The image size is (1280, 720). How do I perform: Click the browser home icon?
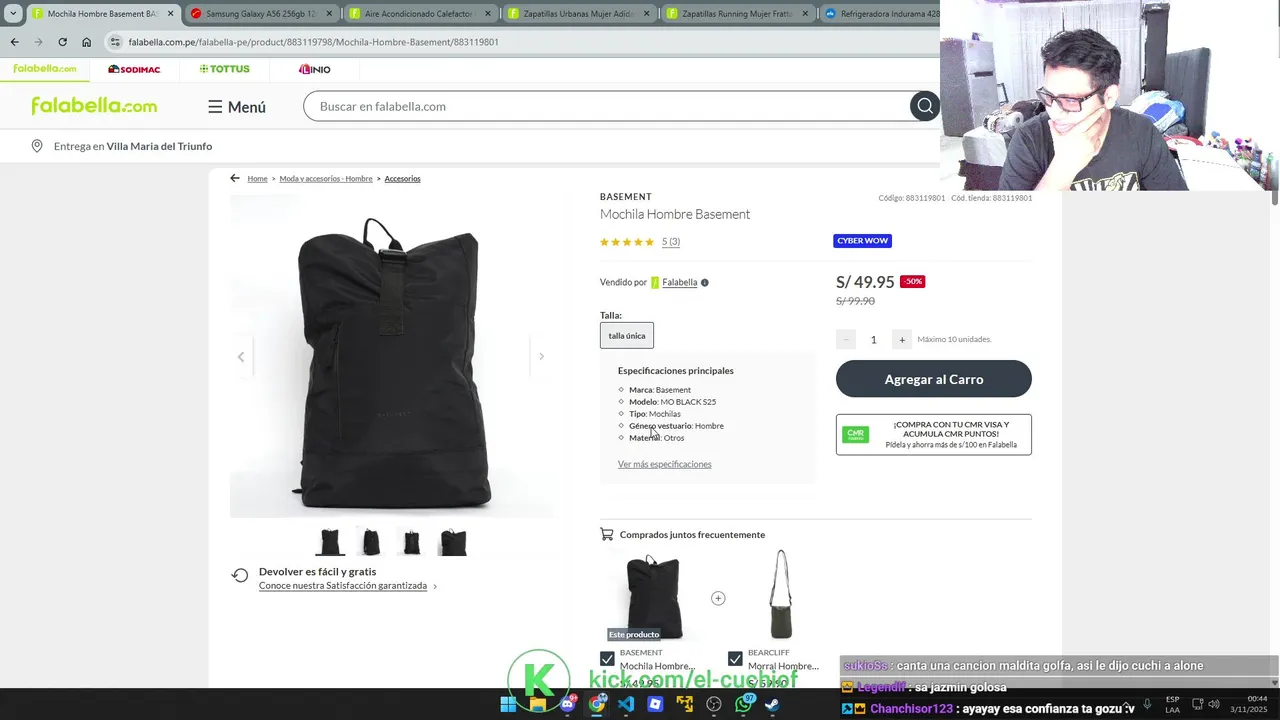coord(87,42)
